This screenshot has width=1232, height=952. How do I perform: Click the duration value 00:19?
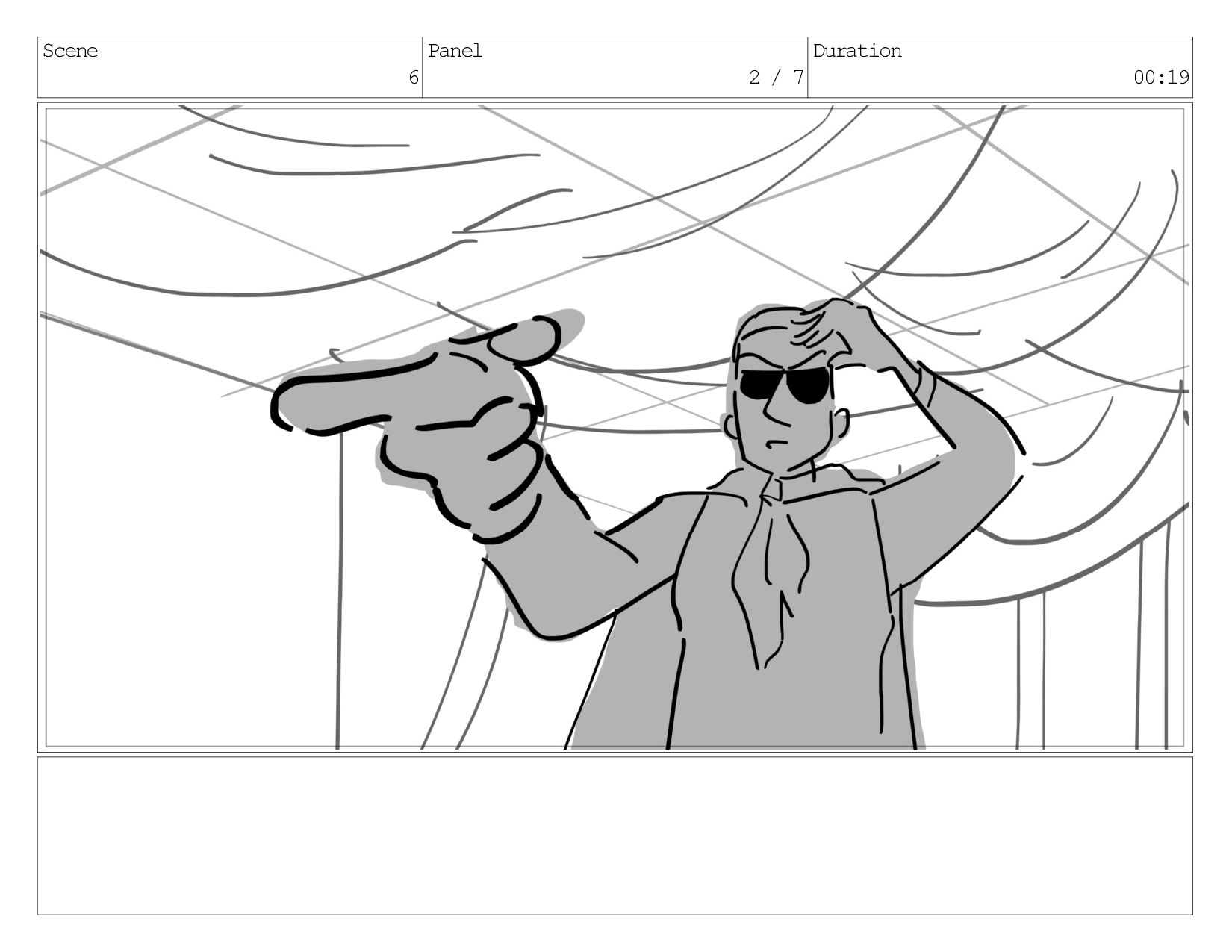(1161, 78)
